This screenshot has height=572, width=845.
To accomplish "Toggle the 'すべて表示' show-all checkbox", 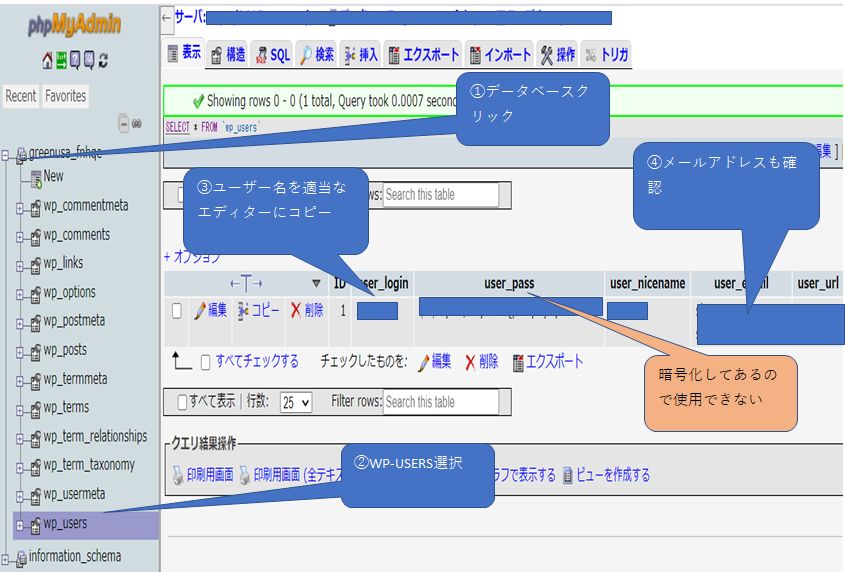I will point(182,402).
